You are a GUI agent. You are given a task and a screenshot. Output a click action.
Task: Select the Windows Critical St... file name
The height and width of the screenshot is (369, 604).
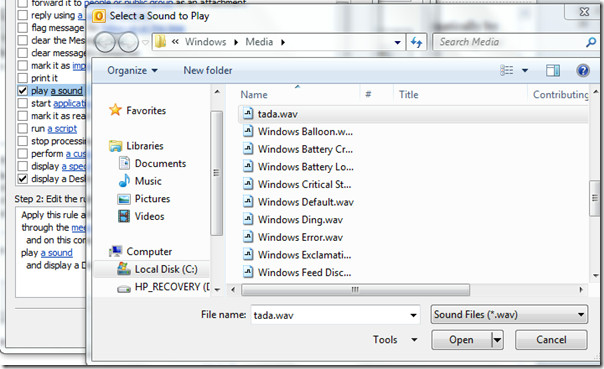tap(304, 184)
